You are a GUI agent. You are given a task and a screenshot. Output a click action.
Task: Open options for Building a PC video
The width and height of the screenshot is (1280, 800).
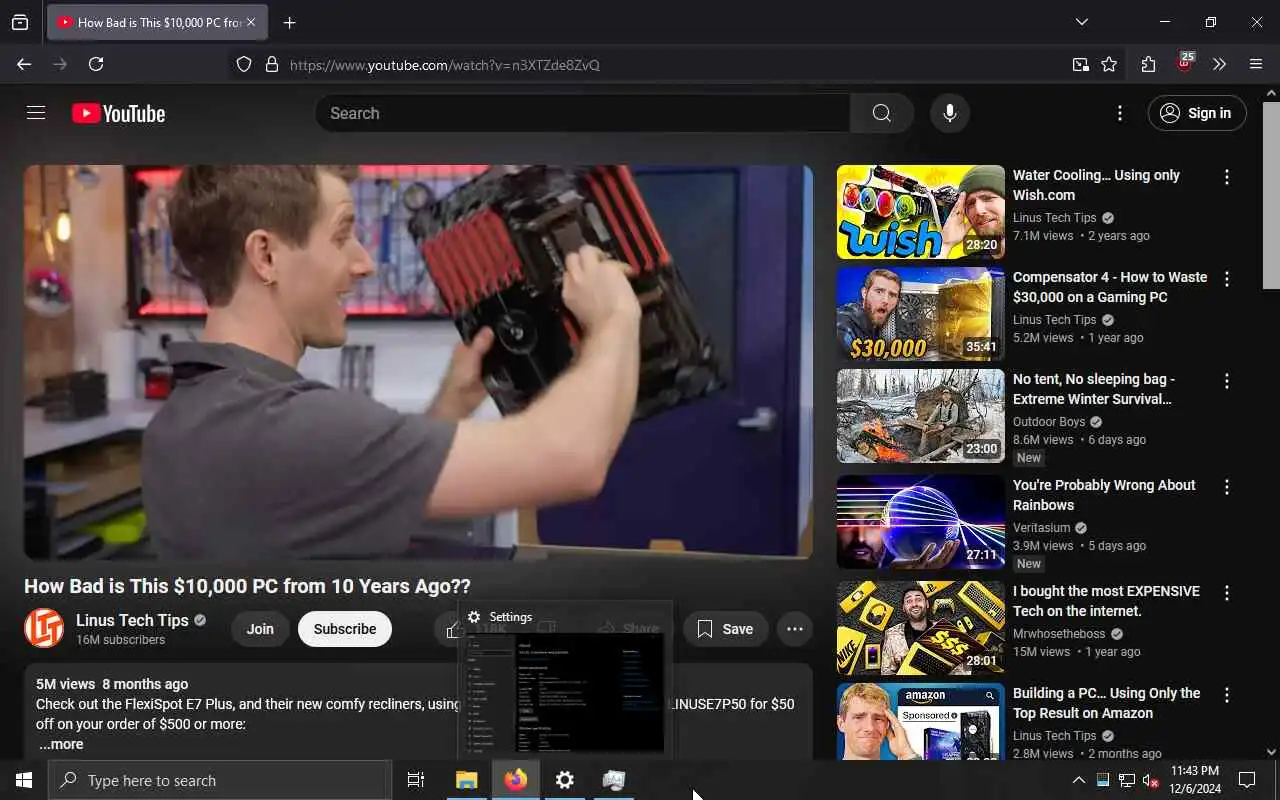coord(1227,695)
